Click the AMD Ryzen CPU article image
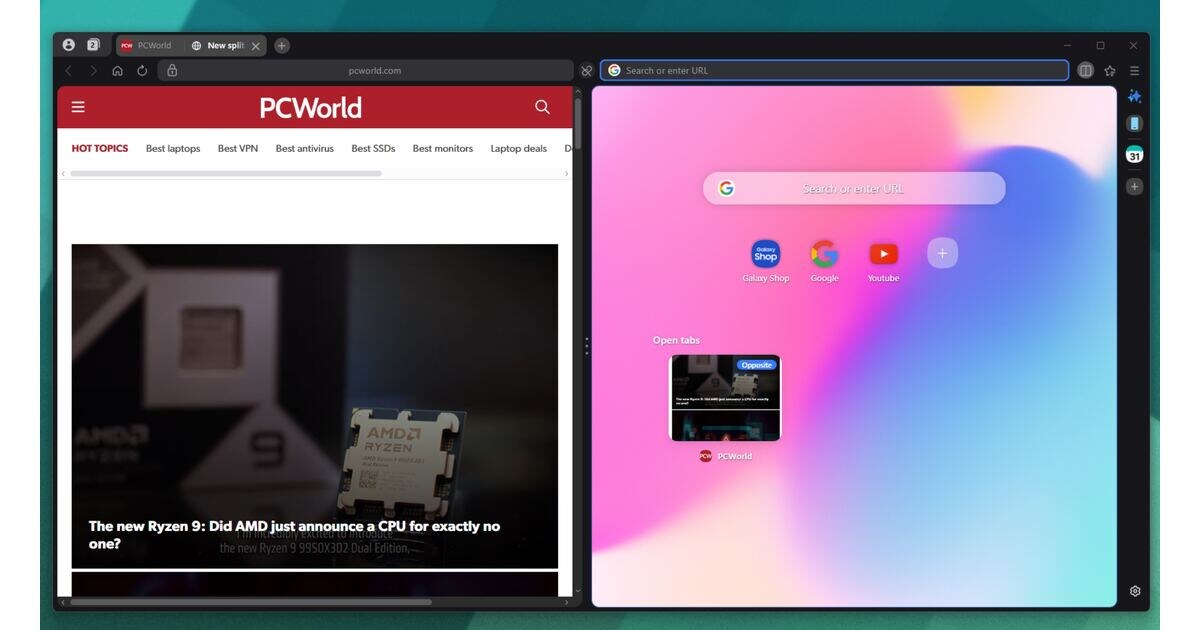The image size is (1200, 630). point(315,406)
